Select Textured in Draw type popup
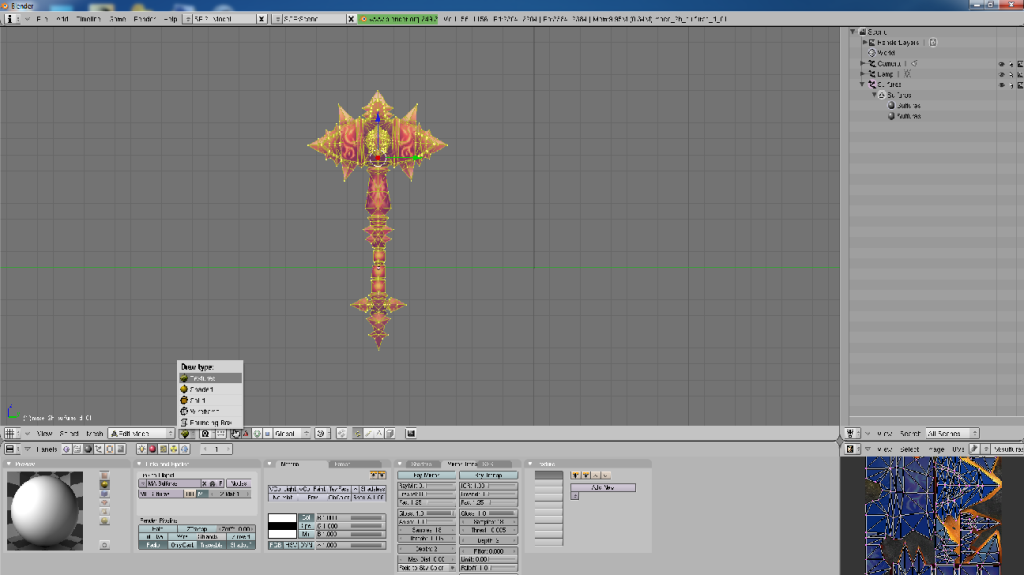 210,378
